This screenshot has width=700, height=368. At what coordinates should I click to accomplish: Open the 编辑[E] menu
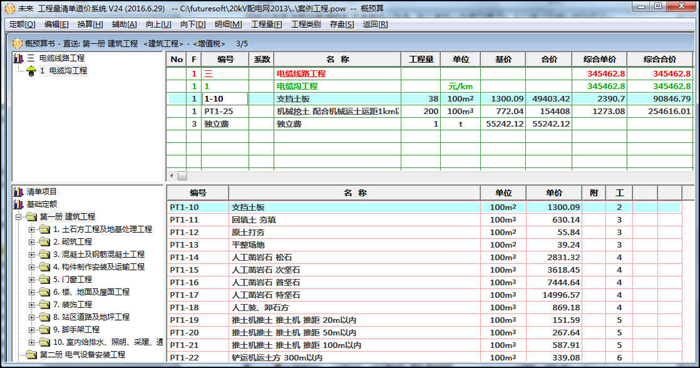tap(56, 24)
